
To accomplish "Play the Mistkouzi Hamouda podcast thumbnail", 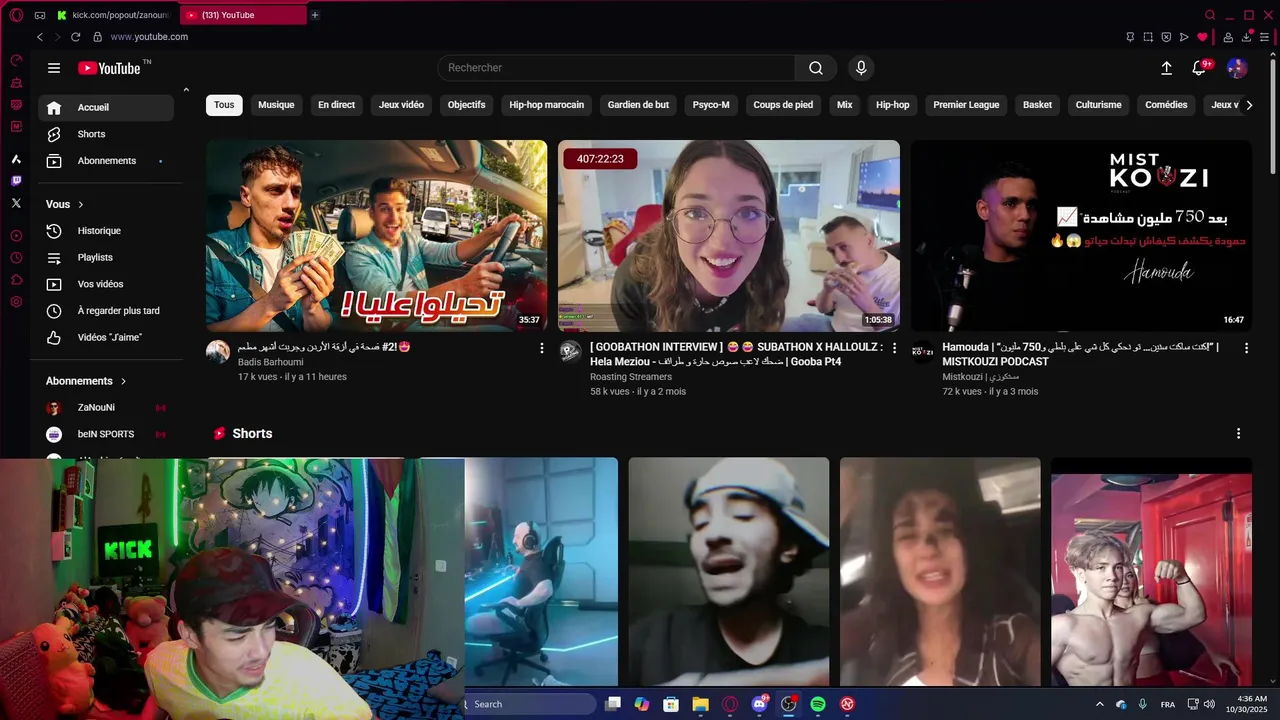I will pyautogui.click(x=1081, y=236).
